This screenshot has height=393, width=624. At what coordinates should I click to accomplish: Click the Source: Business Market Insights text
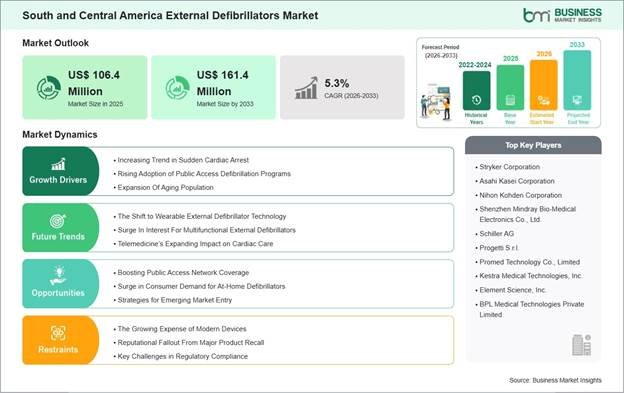coord(555,380)
